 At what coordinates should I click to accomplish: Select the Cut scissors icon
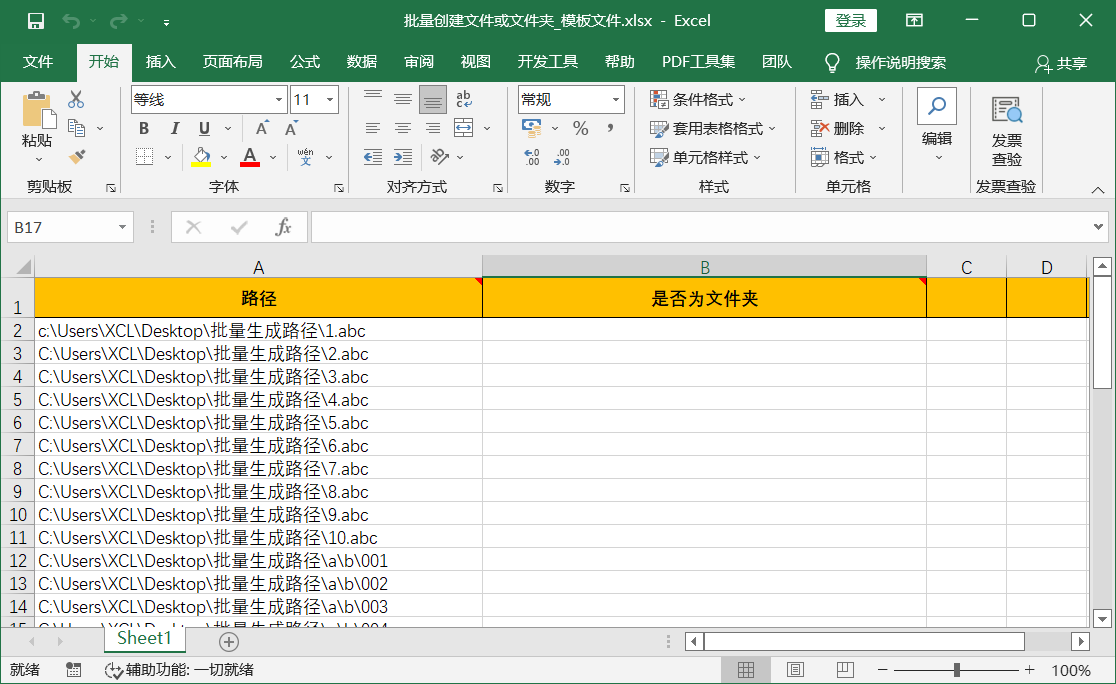74,97
